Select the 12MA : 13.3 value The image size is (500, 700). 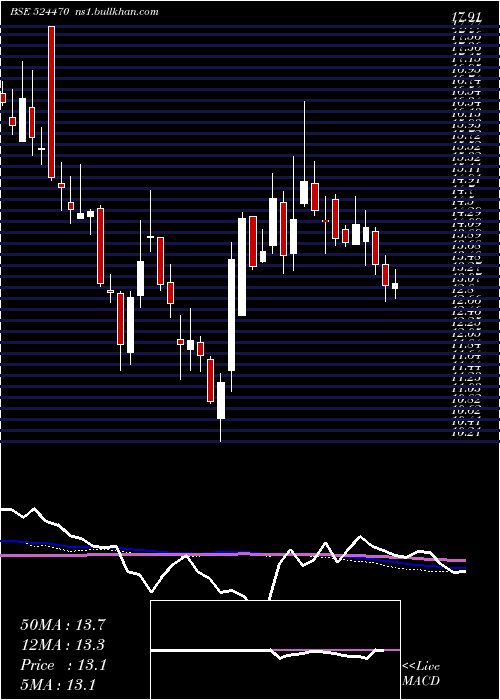(x=63, y=645)
